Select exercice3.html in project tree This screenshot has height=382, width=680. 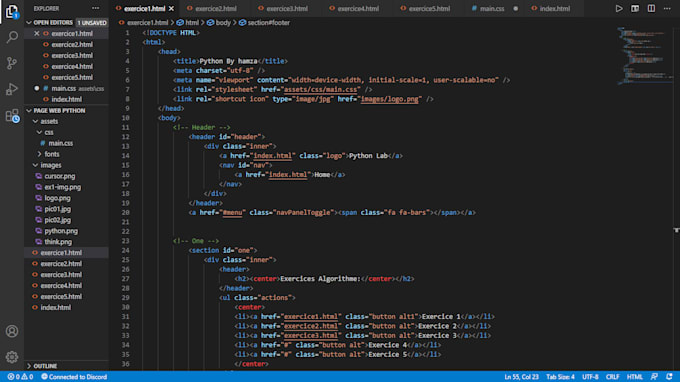coord(61,275)
